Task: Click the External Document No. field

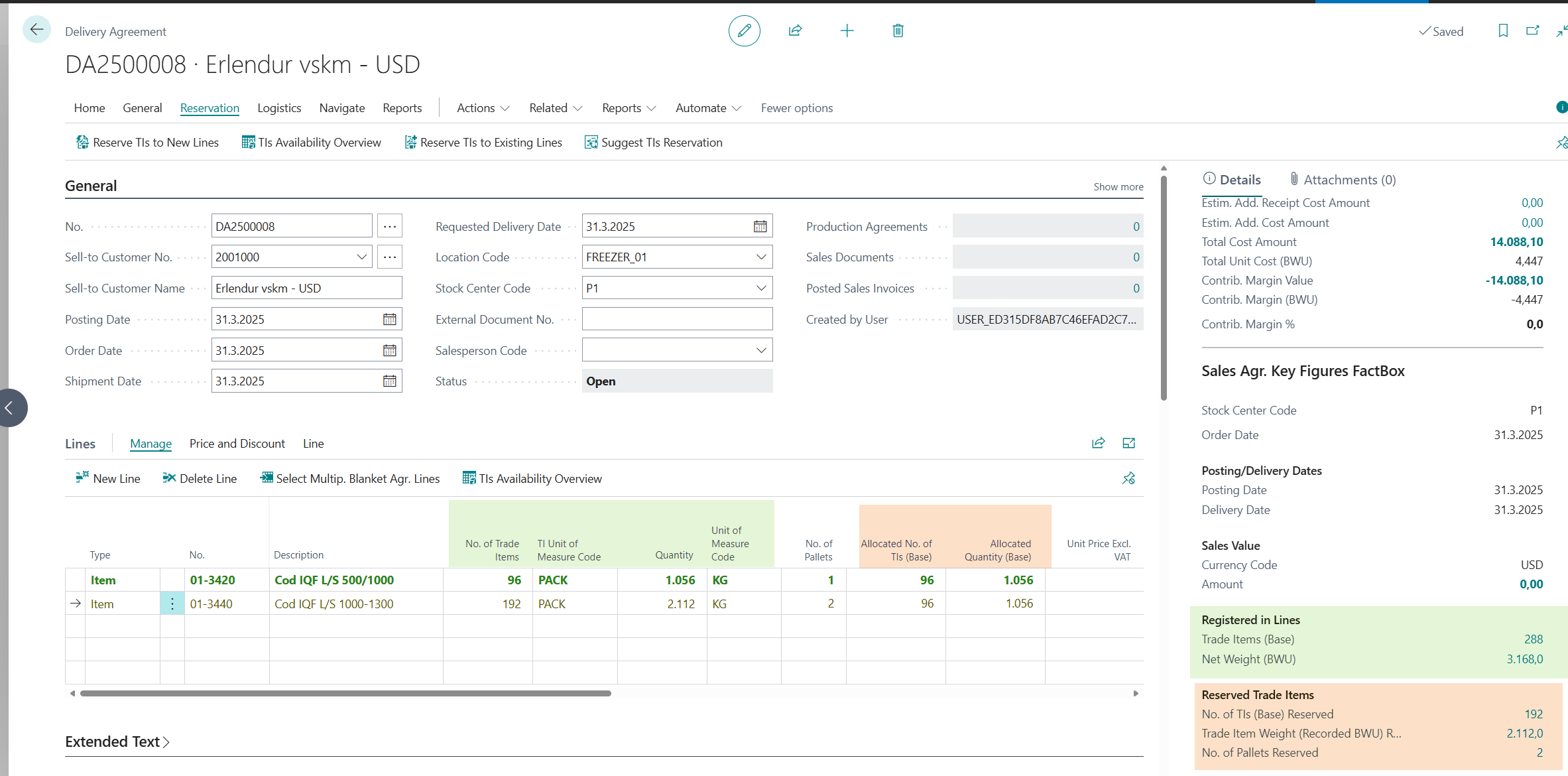Action: 676,319
